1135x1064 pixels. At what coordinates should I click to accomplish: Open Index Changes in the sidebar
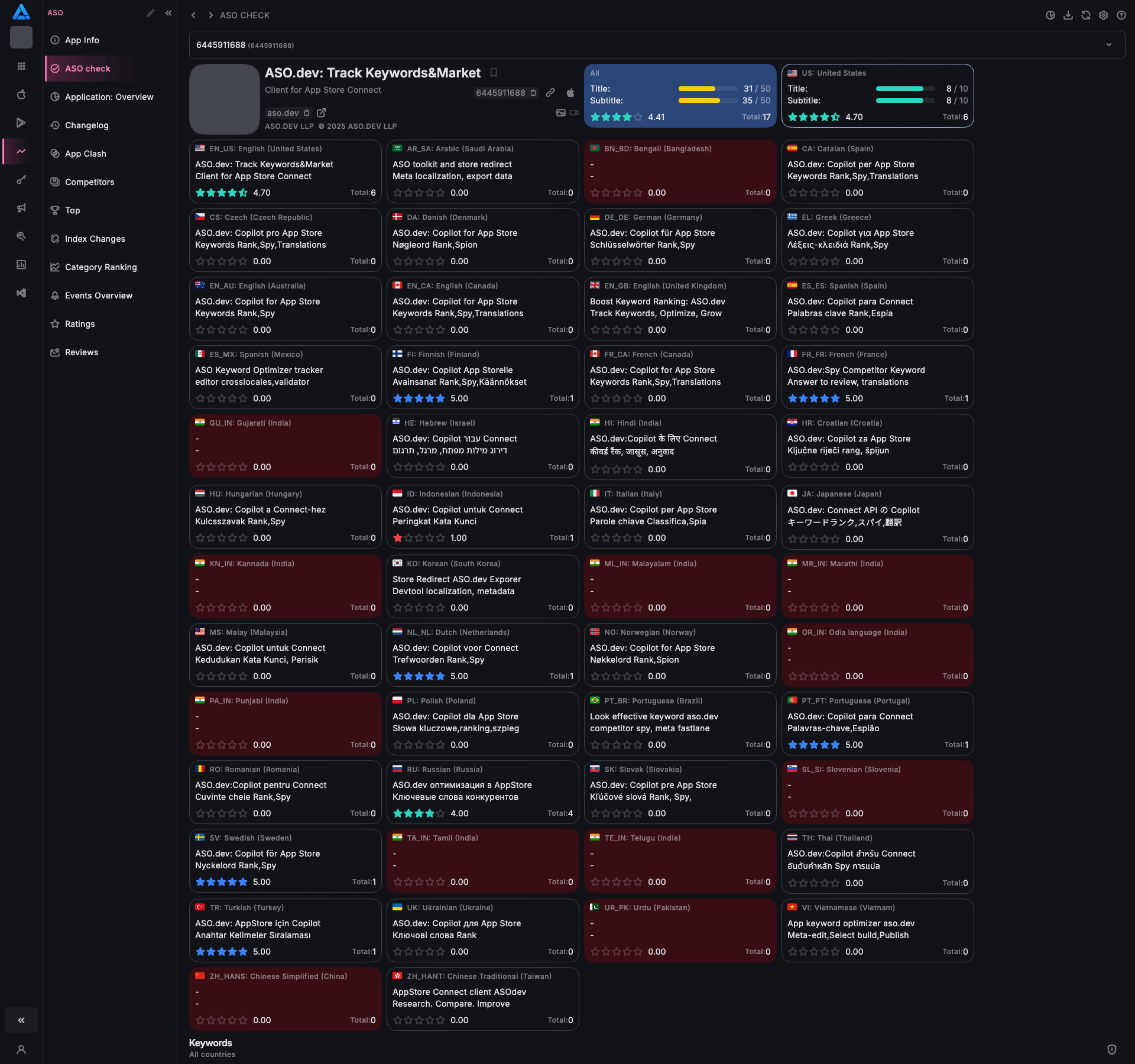tap(110, 239)
